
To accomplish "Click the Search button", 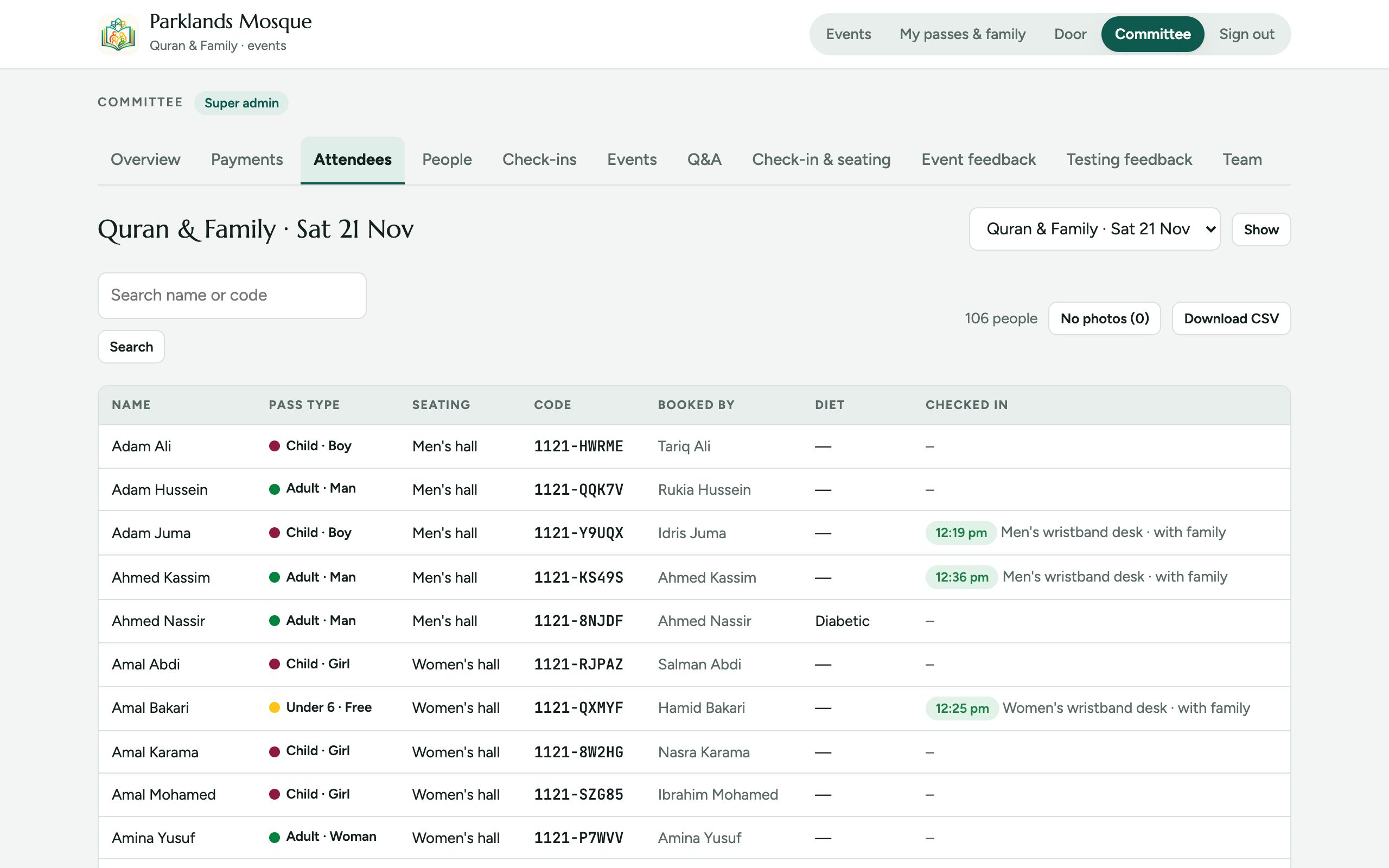I will tap(131, 347).
